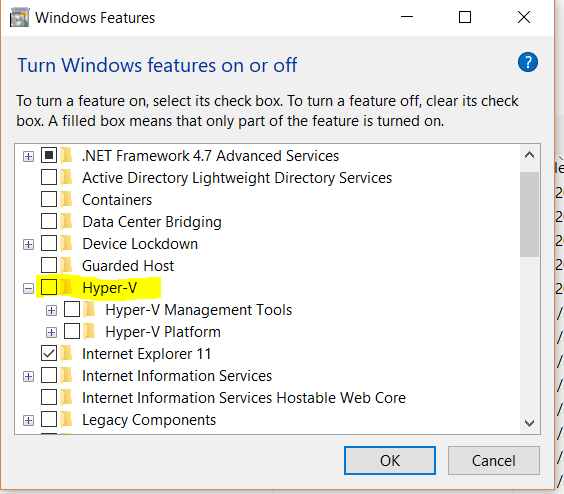This screenshot has height=494, width=564.
Task: Expand the Legacy Components node
Action: tap(28, 420)
